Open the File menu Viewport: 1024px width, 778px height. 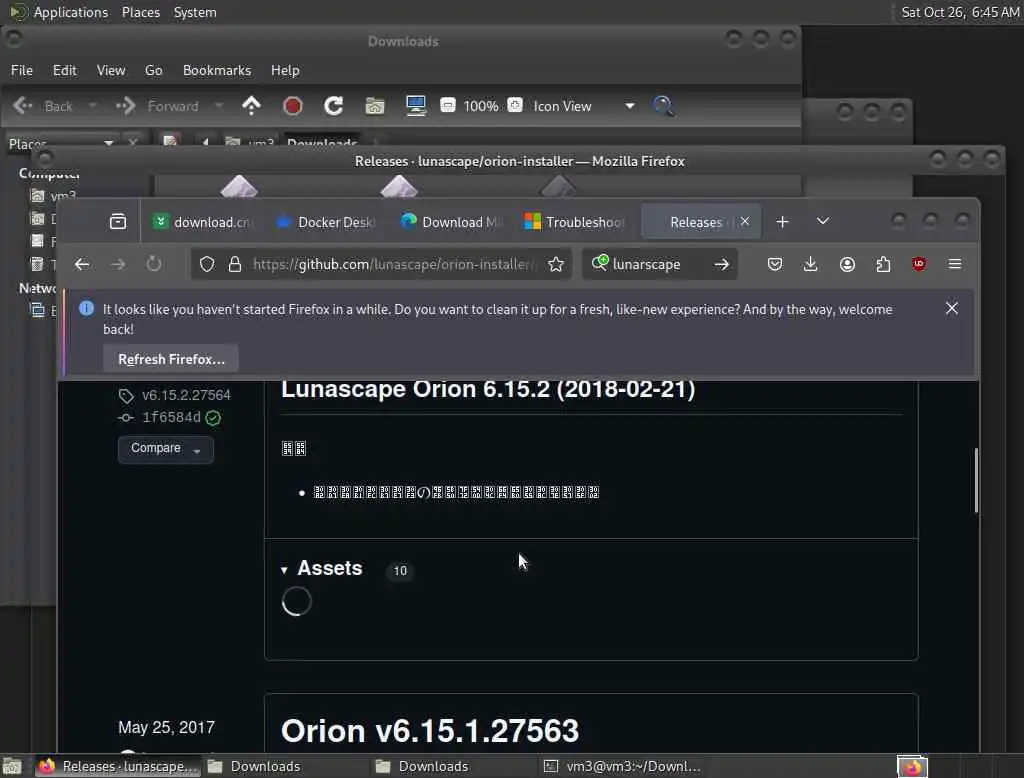point(22,70)
